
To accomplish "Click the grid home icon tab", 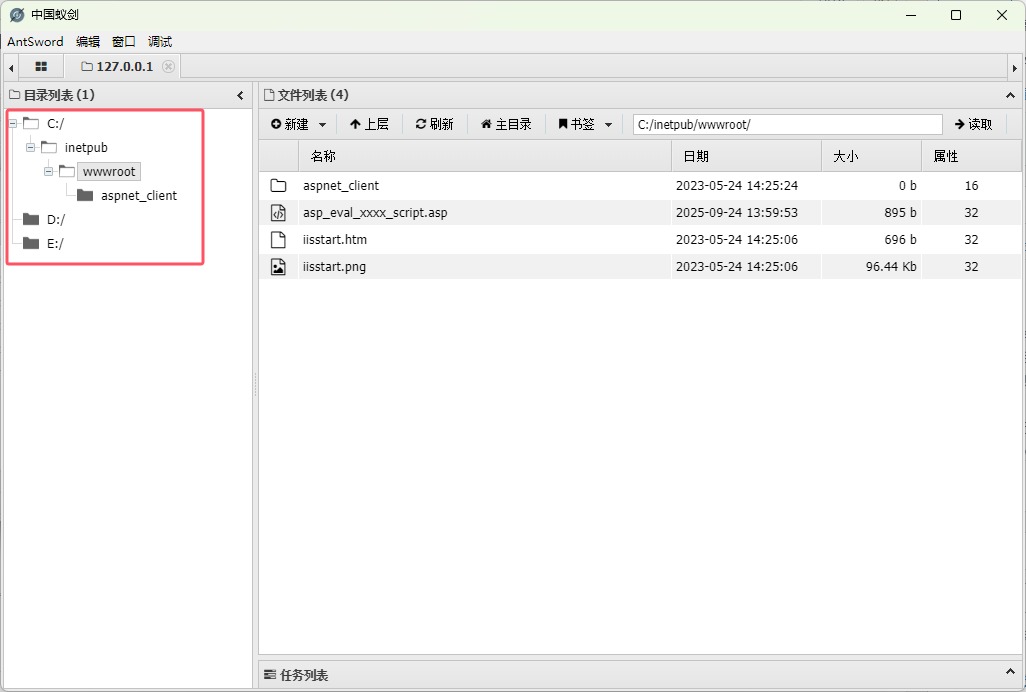I will pos(41,67).
